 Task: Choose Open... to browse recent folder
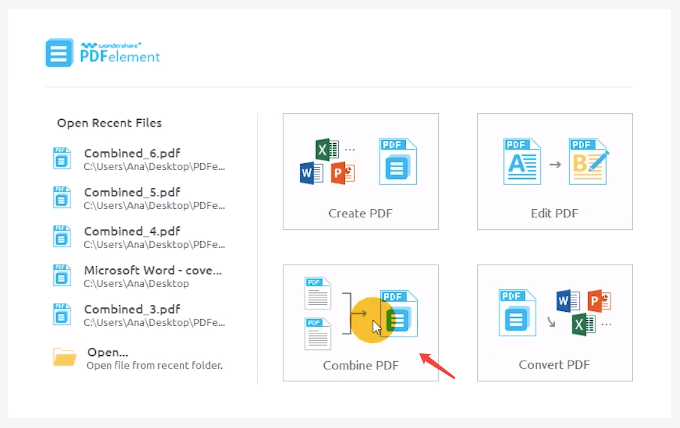point(108,352)
